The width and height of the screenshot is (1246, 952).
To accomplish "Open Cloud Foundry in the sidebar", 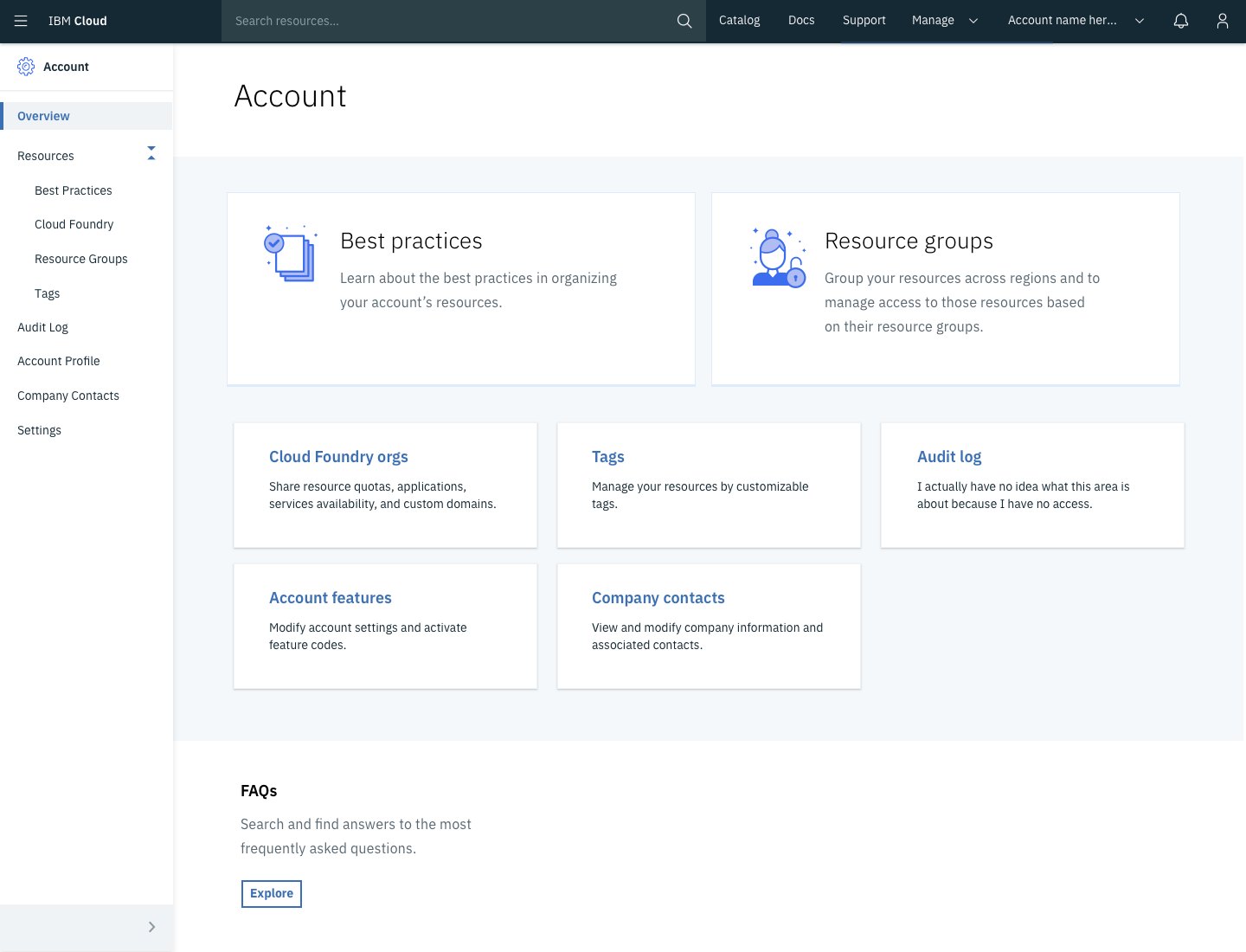I will pyautogui.click(x=74, y=224).
